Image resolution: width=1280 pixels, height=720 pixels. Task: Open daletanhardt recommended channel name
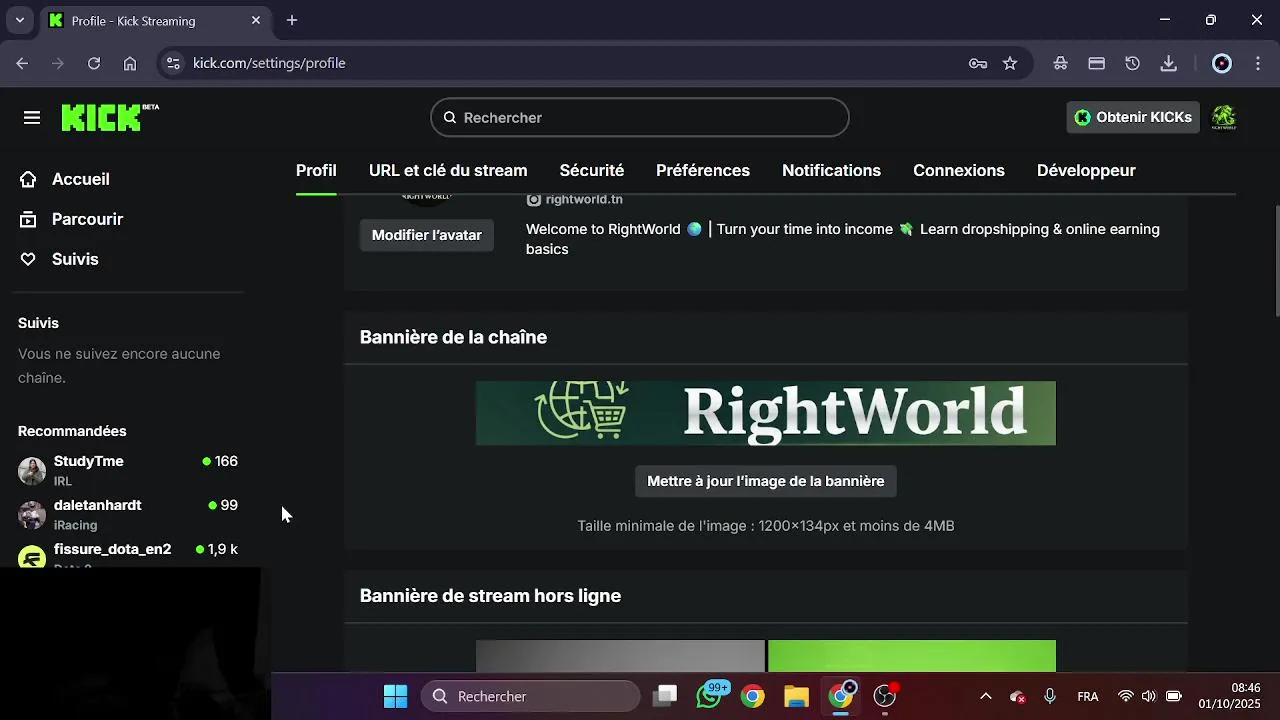click(98, 505)
